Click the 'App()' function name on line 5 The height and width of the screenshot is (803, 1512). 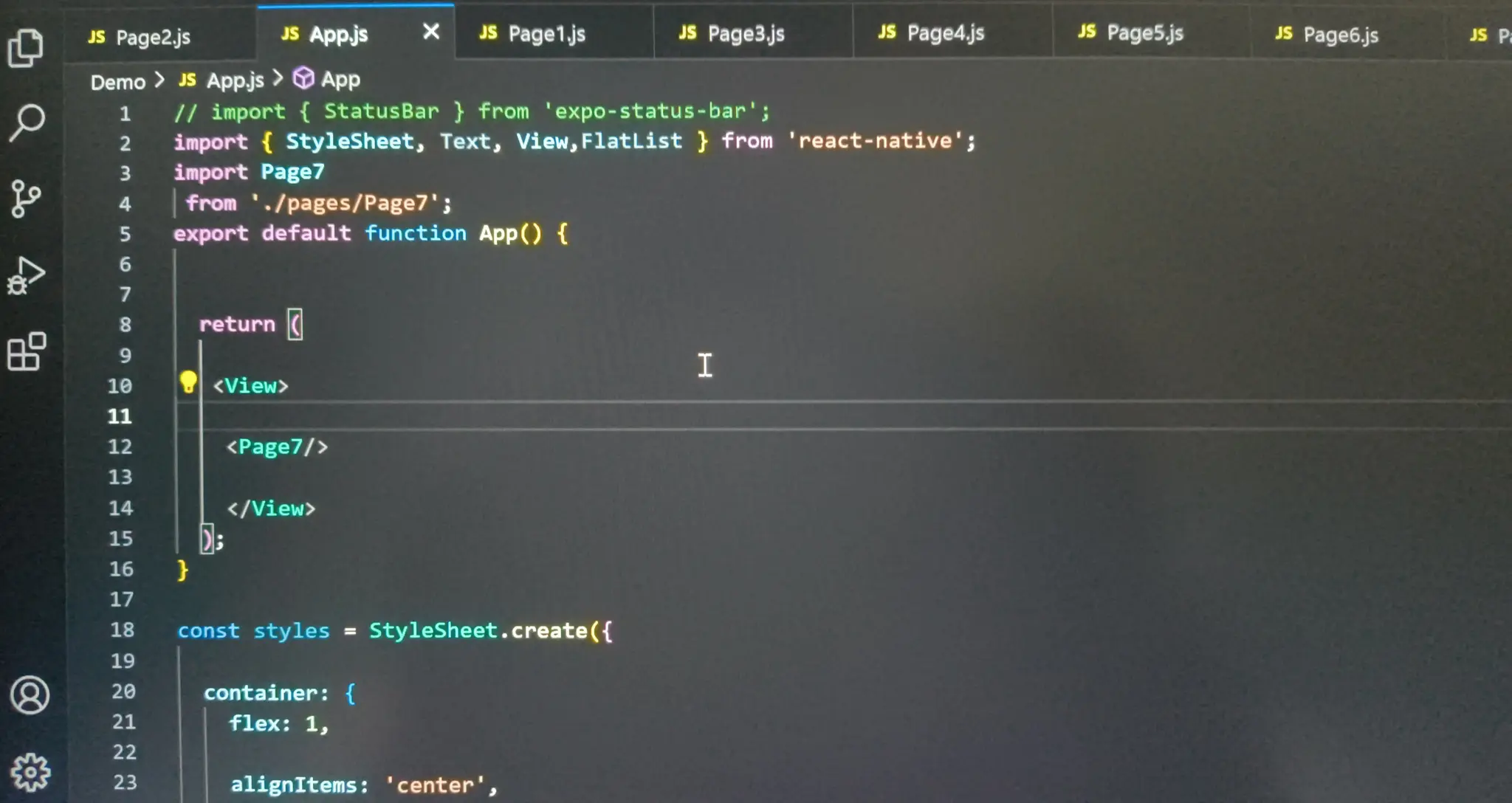click(510, 233)
